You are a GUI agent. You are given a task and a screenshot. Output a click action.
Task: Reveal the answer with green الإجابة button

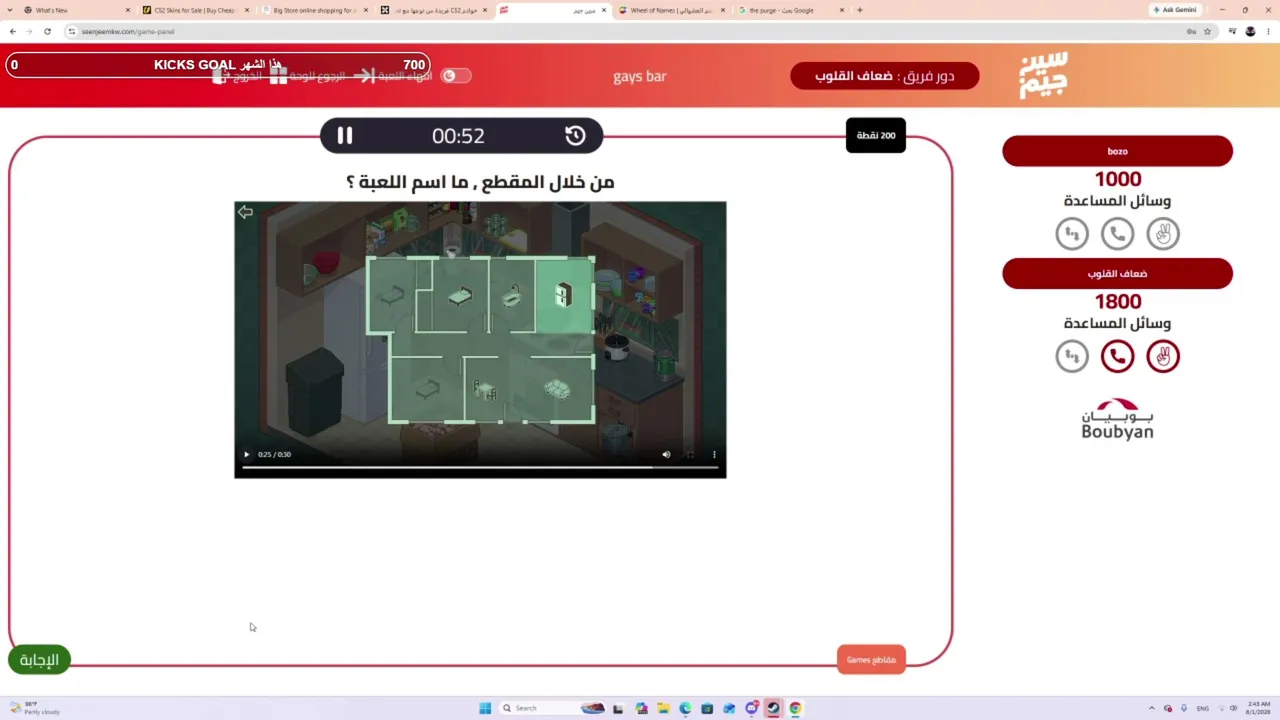coord(39,660)
